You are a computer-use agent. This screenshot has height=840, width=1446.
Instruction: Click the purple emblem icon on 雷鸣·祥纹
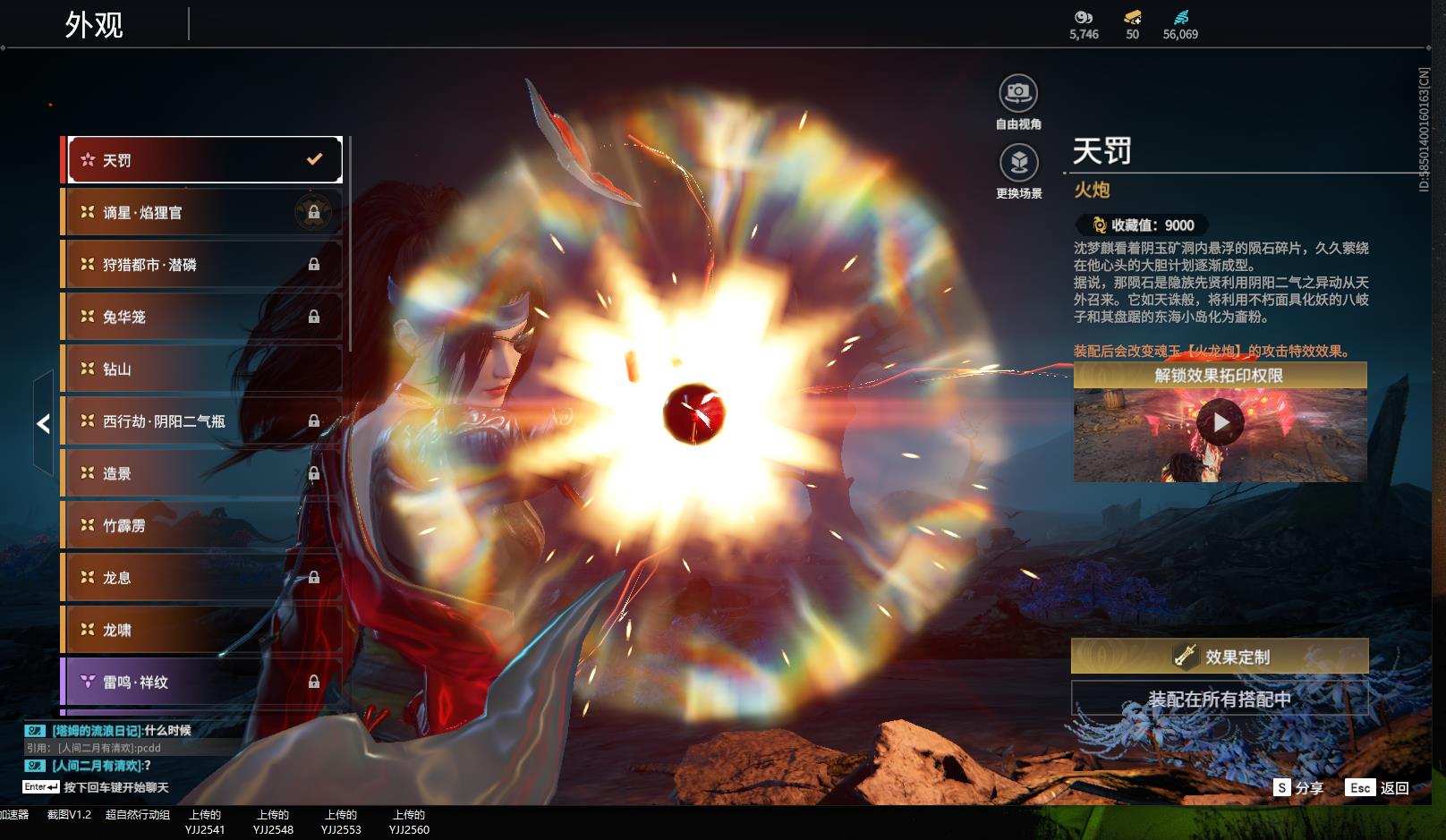88,682
